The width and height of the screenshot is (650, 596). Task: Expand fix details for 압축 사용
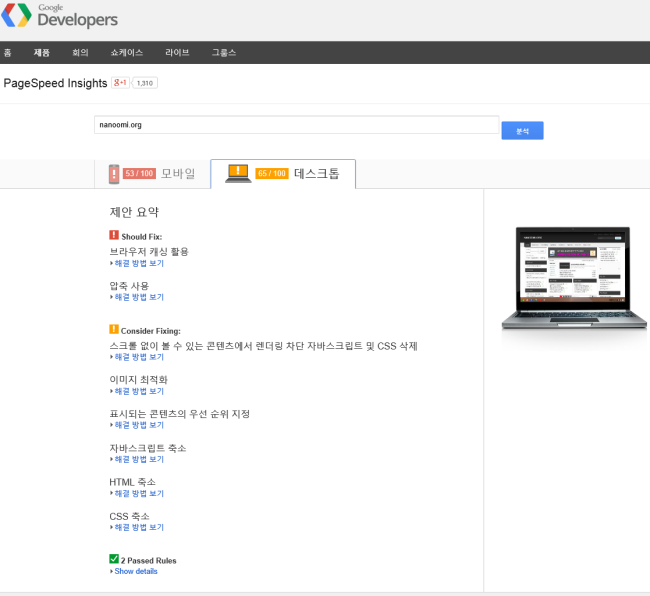coord(138,297)
